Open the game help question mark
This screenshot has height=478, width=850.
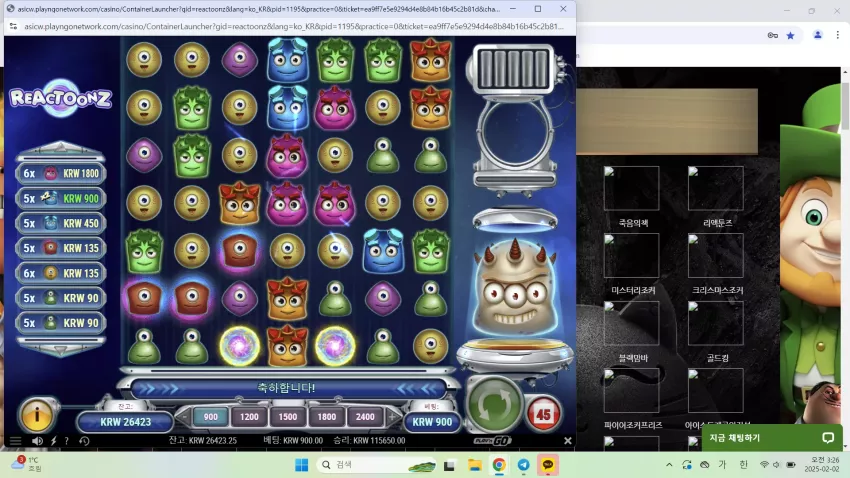67,441
